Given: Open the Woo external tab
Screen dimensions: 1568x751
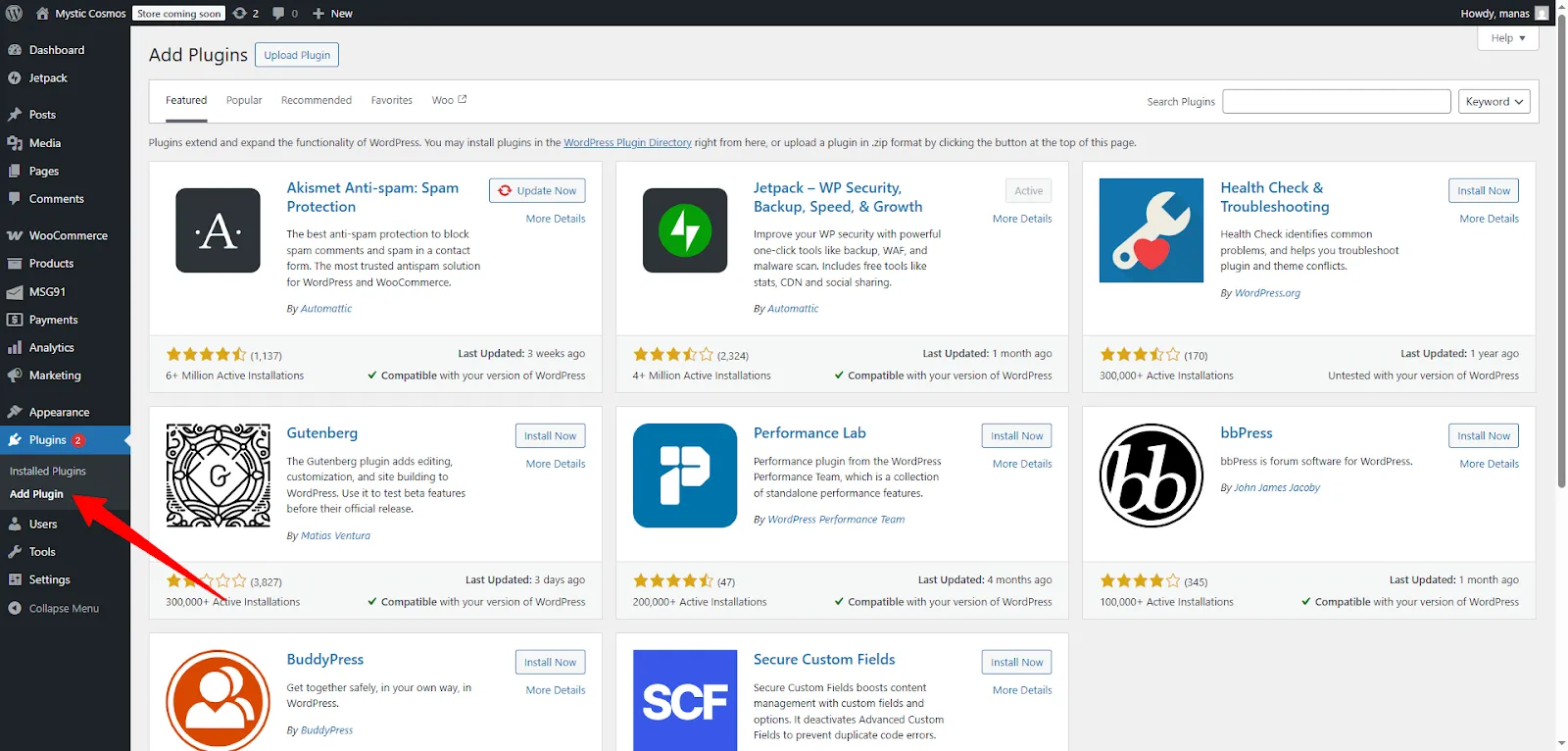Looking at the screenshot, I should pyautogui.click(x=450, y=101).
